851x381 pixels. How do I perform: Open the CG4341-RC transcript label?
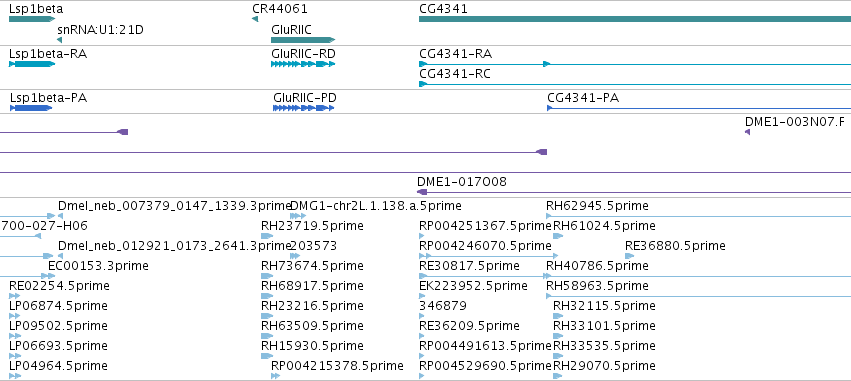[455, 74]
